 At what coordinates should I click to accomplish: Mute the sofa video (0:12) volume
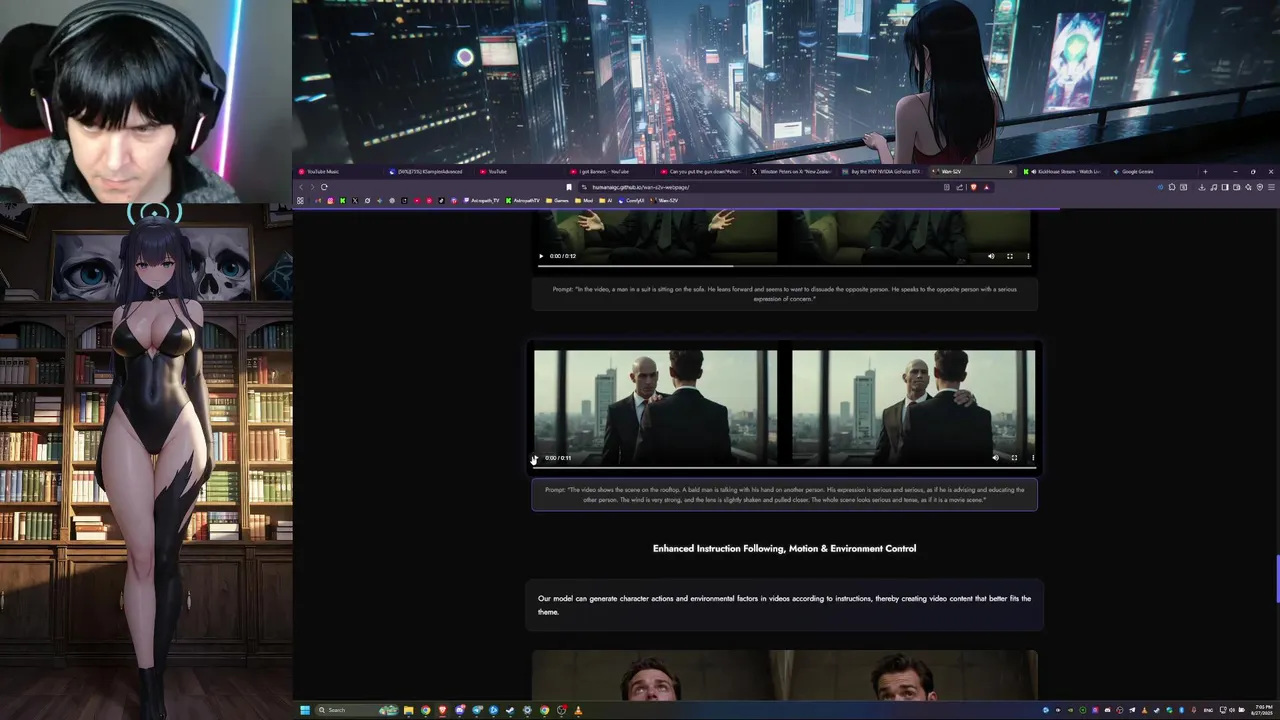tap(991, 256)
